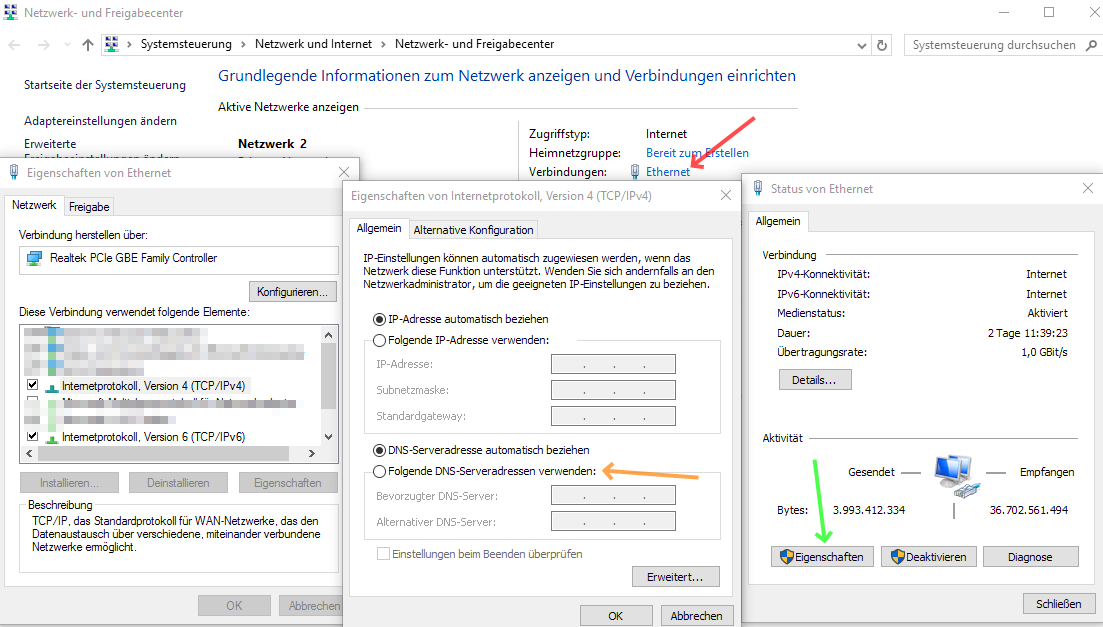The image size is (1103, 627).
Task: Click Installieren button in Ethernet properties
Action: (x=69, y=483)
